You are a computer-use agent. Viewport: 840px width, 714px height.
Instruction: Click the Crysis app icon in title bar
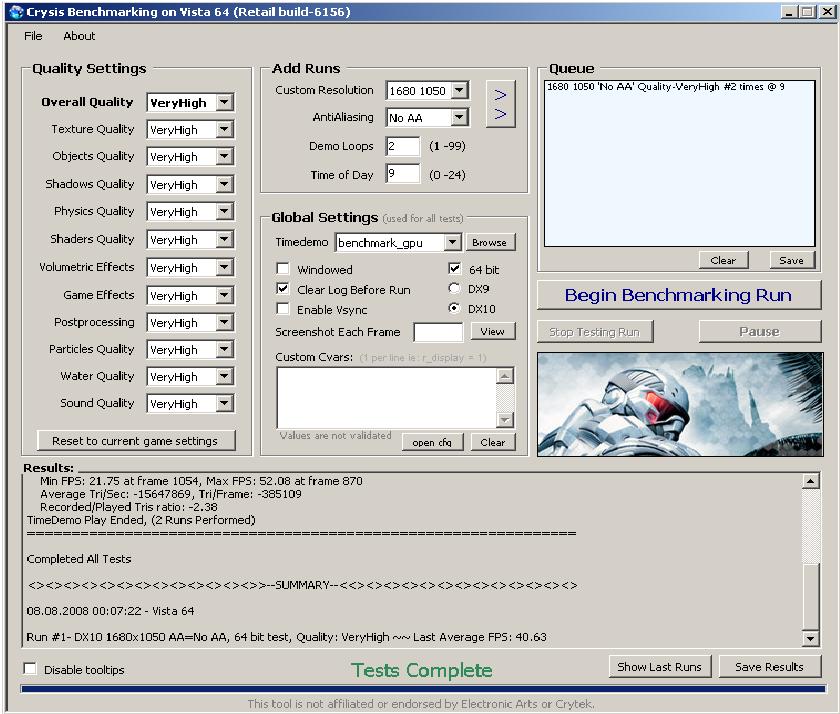pos(14,11)
